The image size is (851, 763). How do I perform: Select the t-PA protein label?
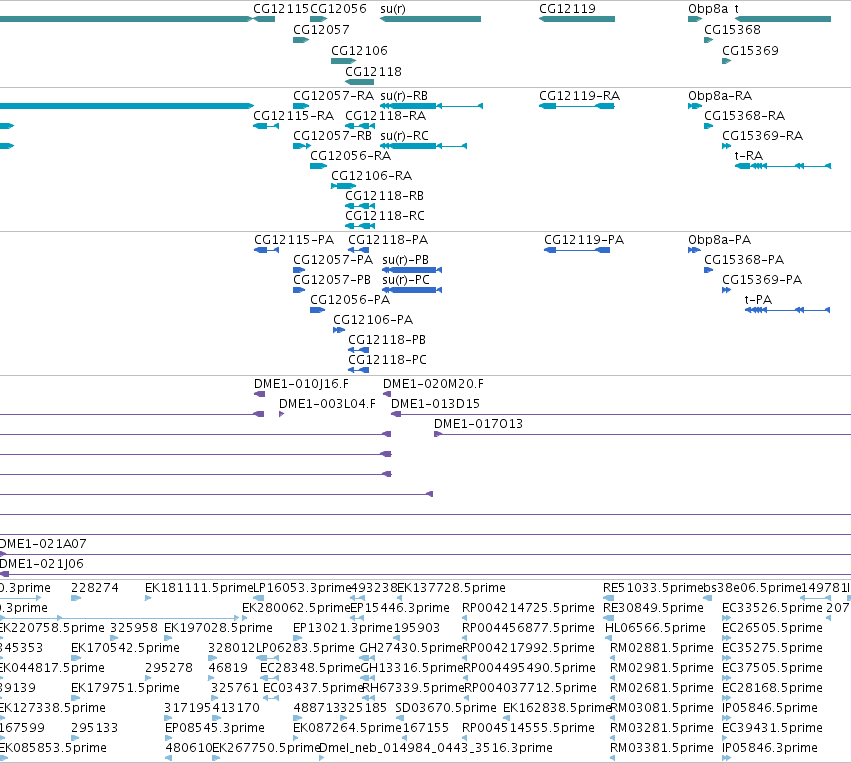758,301
